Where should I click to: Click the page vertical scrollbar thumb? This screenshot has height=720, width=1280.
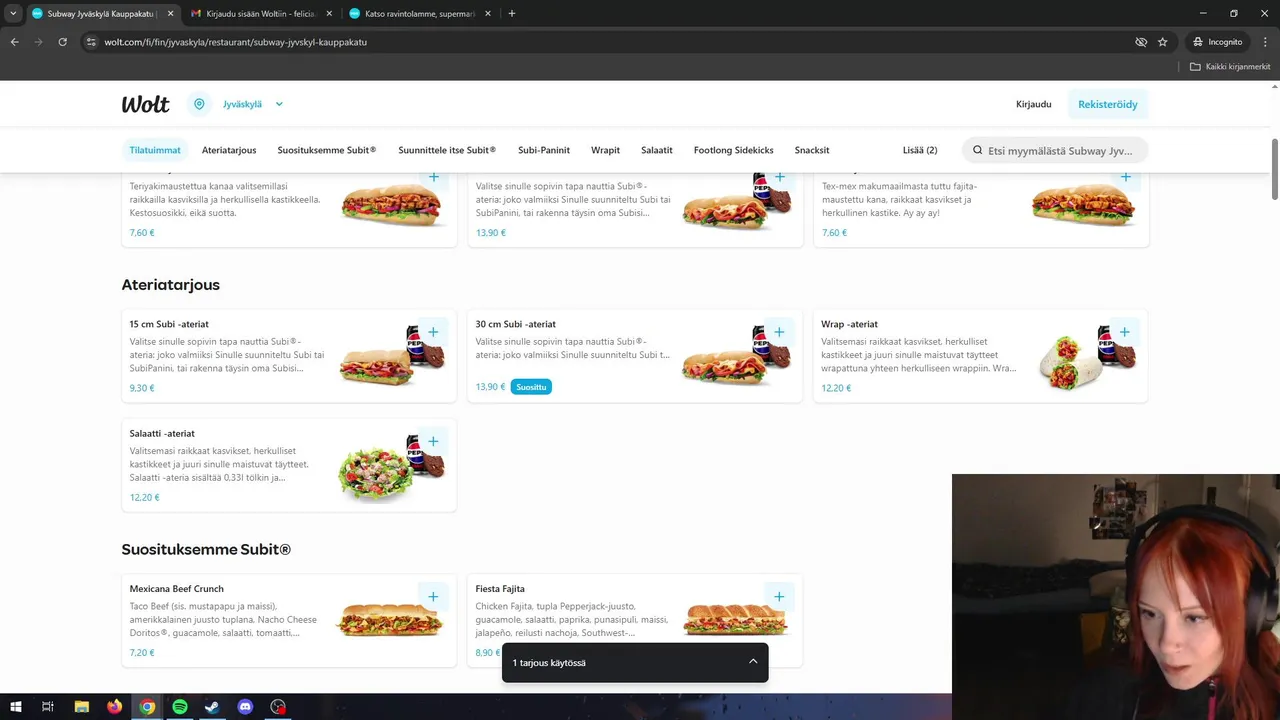coord(1275,169)
